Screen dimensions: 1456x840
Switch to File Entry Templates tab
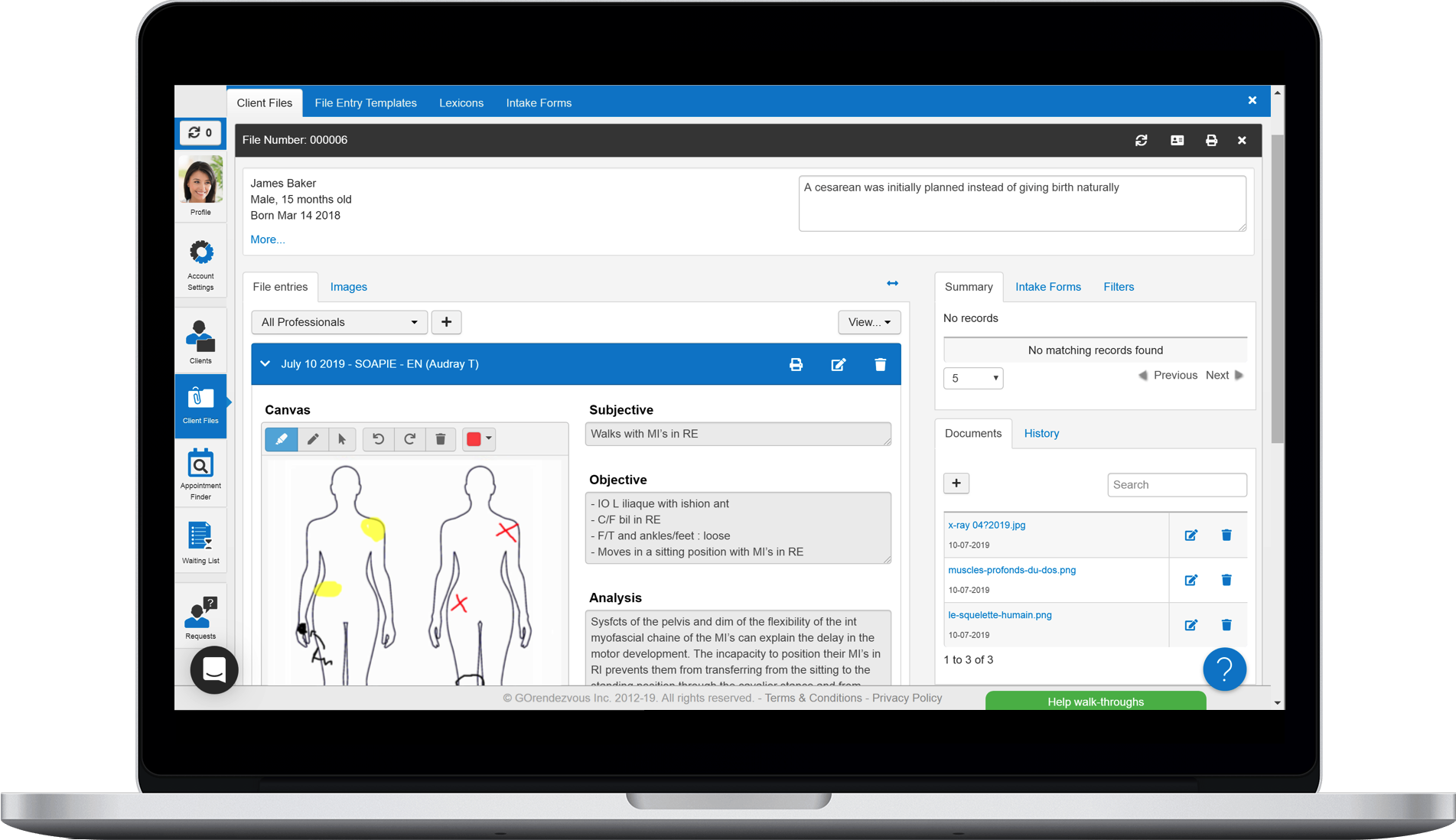point(366,103)
